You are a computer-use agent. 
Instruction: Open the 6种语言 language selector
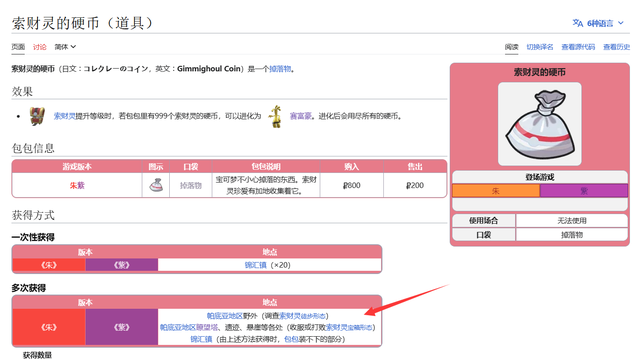pos(598,23)
